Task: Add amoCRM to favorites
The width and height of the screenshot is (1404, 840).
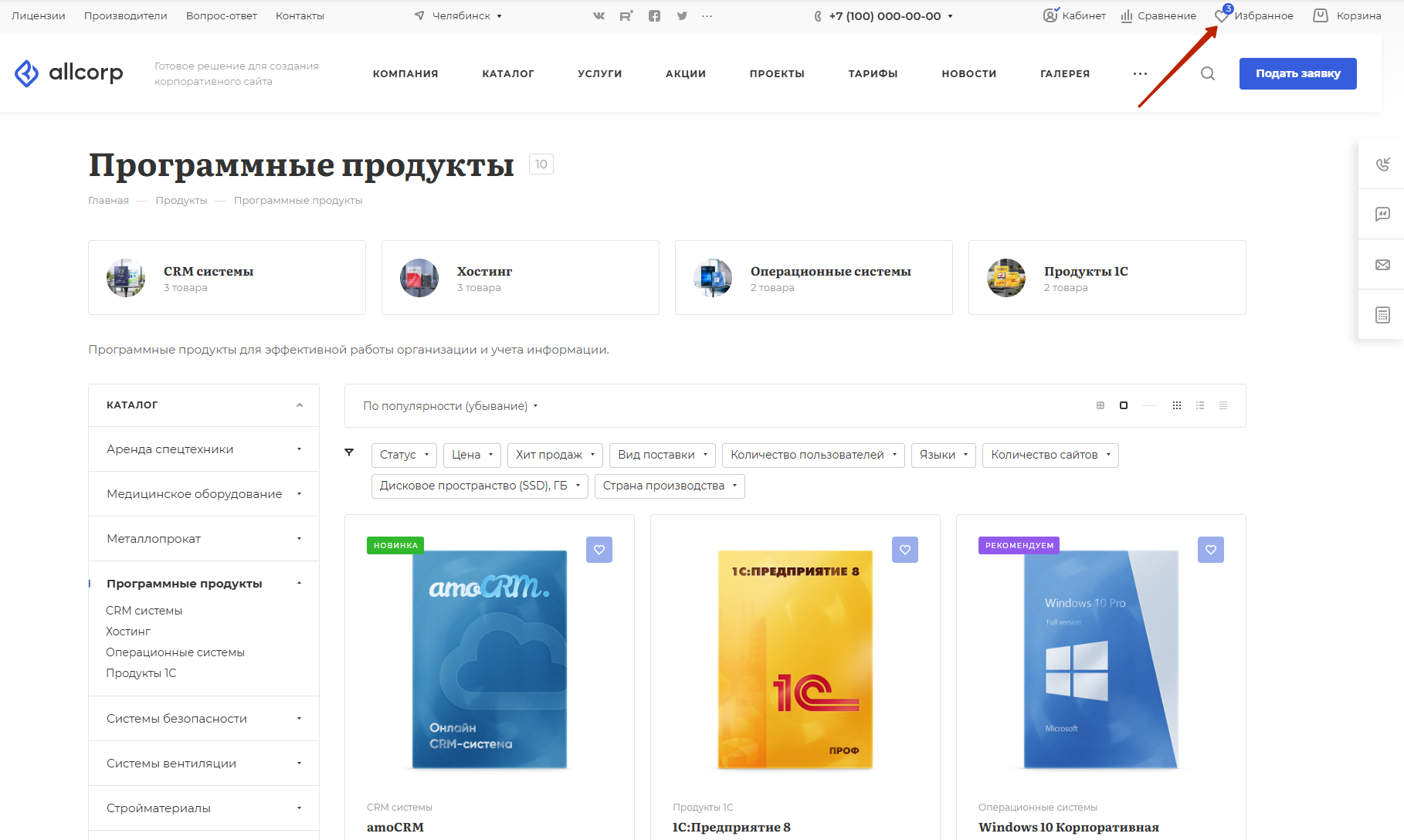Action: pyautogui.click(x=599, y=550)
